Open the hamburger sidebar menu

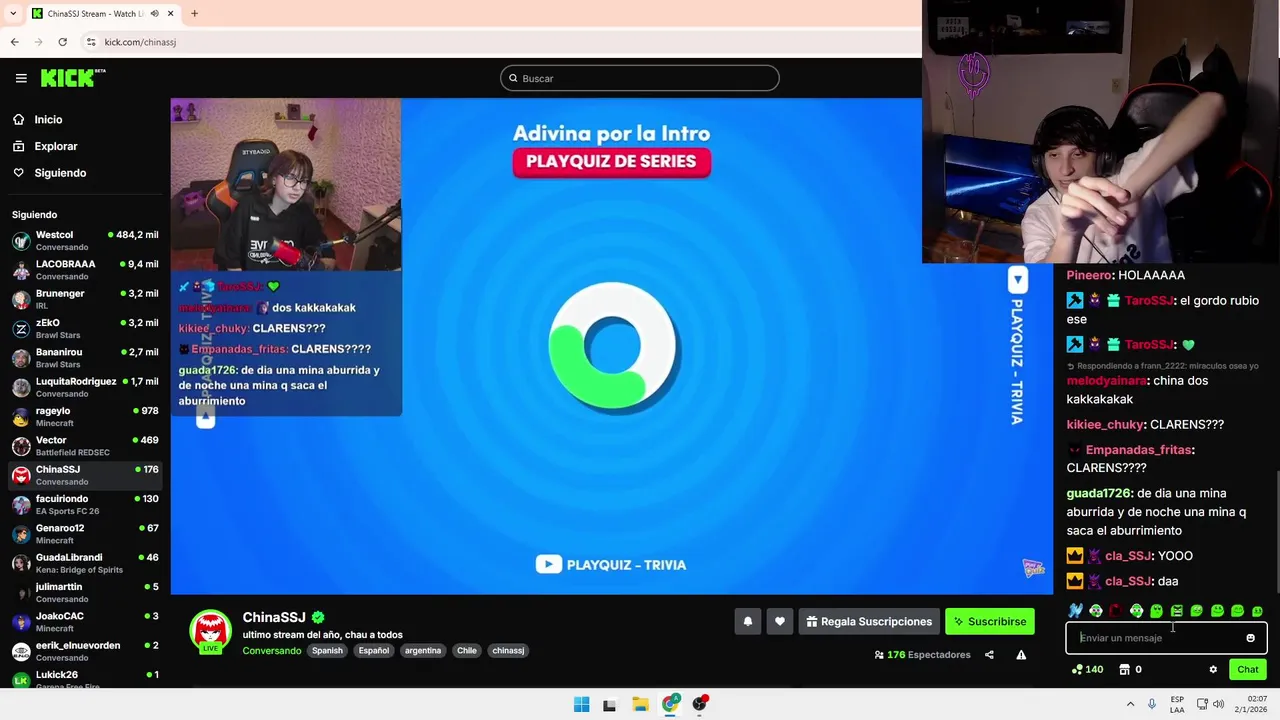tap(21, 78)
